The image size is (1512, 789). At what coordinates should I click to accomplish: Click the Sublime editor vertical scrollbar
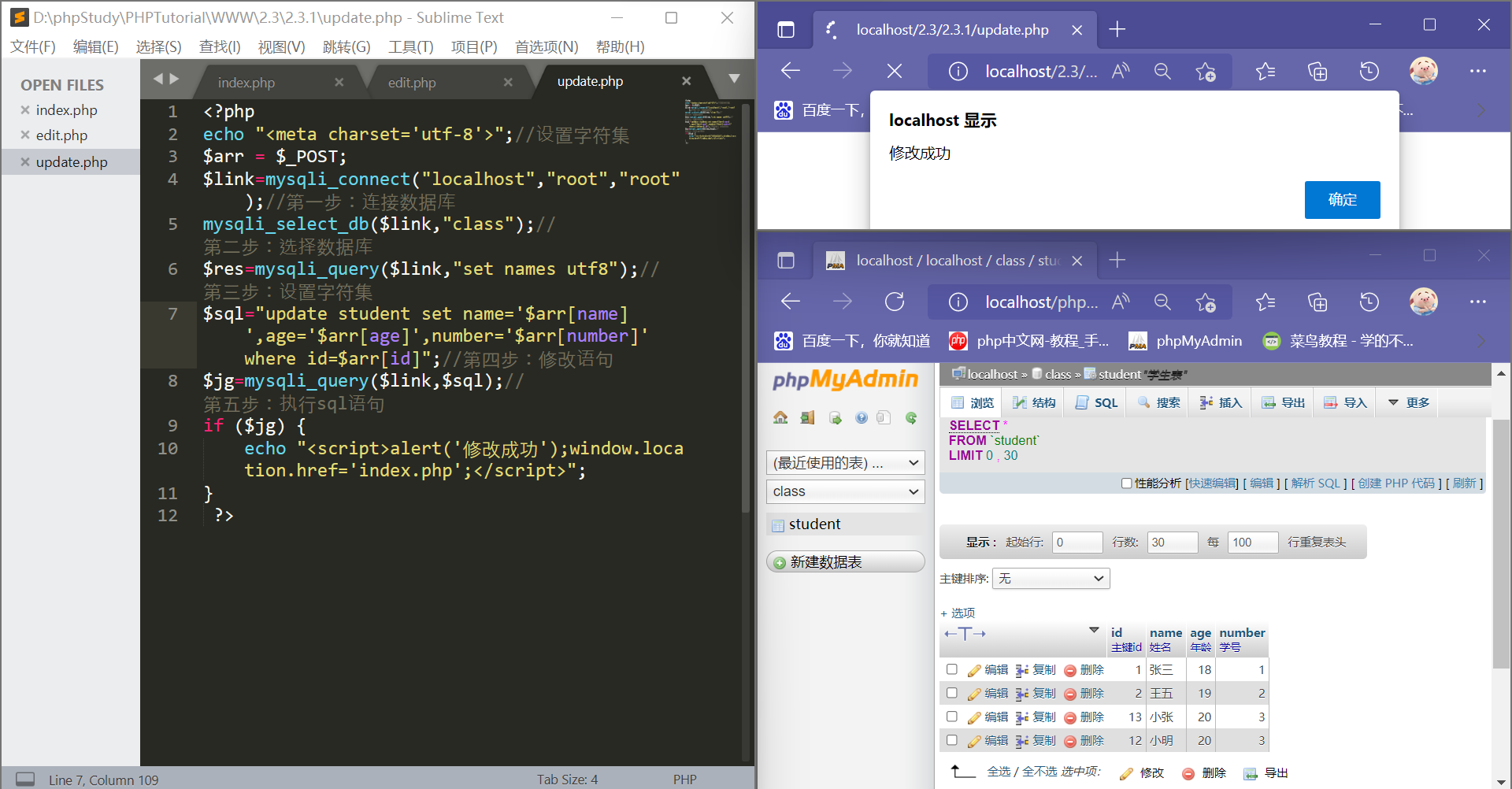pos(746,307)
